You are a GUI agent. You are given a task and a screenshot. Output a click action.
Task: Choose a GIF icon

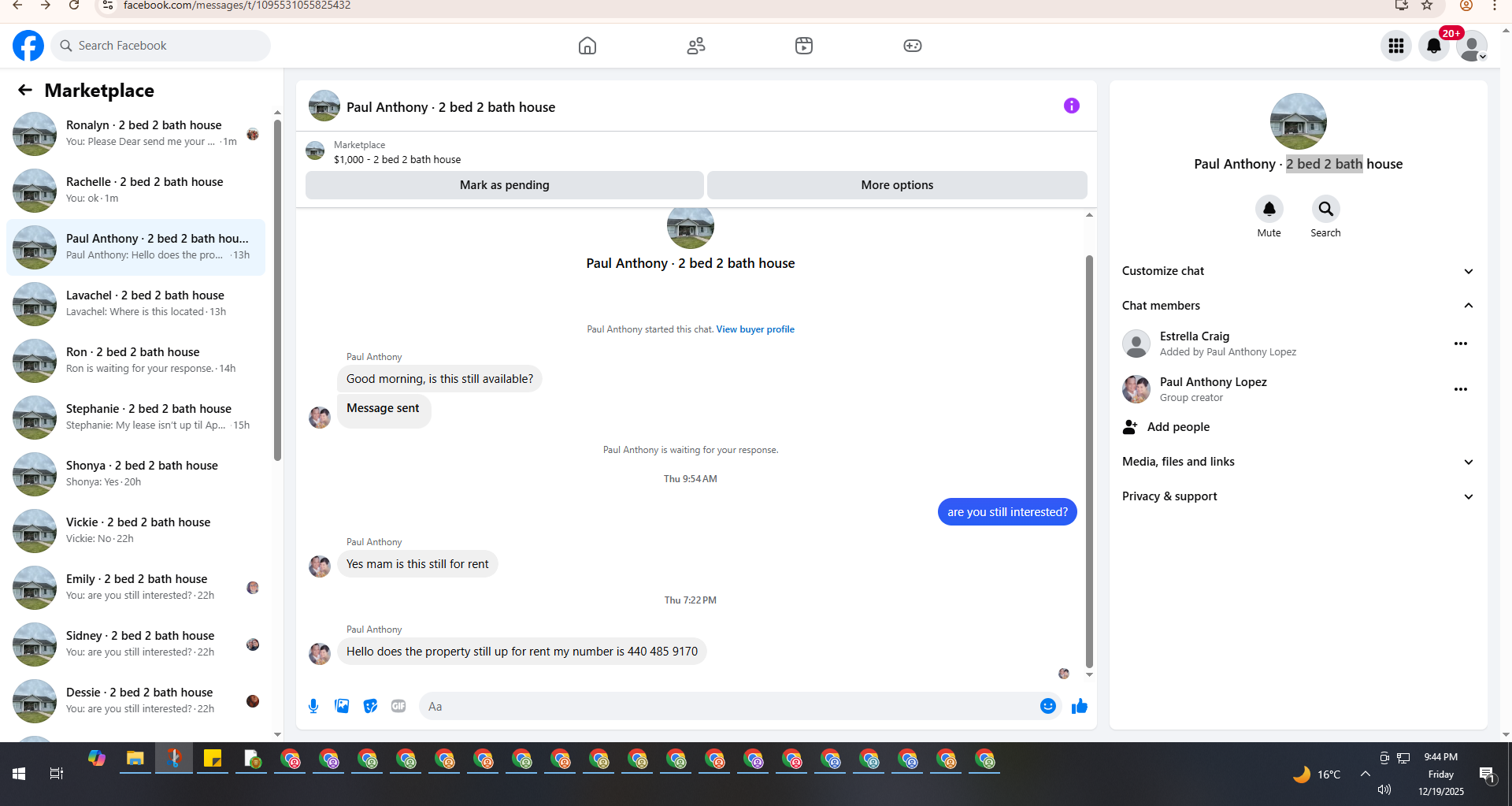(398, 706)
